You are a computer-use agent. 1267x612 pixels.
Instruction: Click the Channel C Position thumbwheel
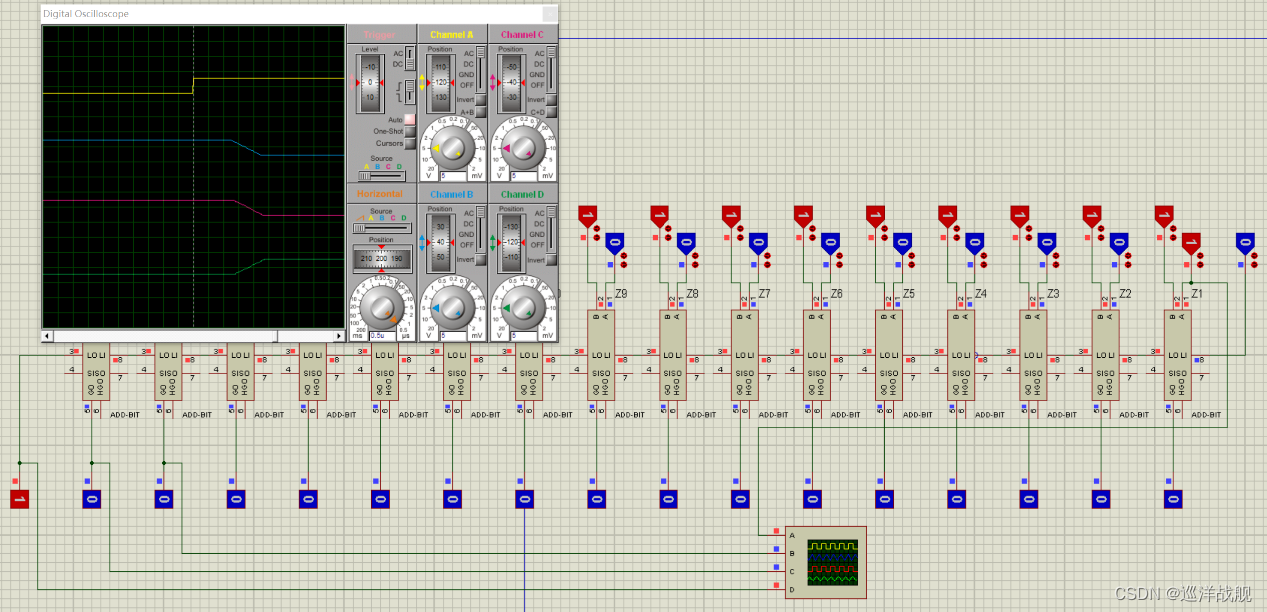pos(510,82)
